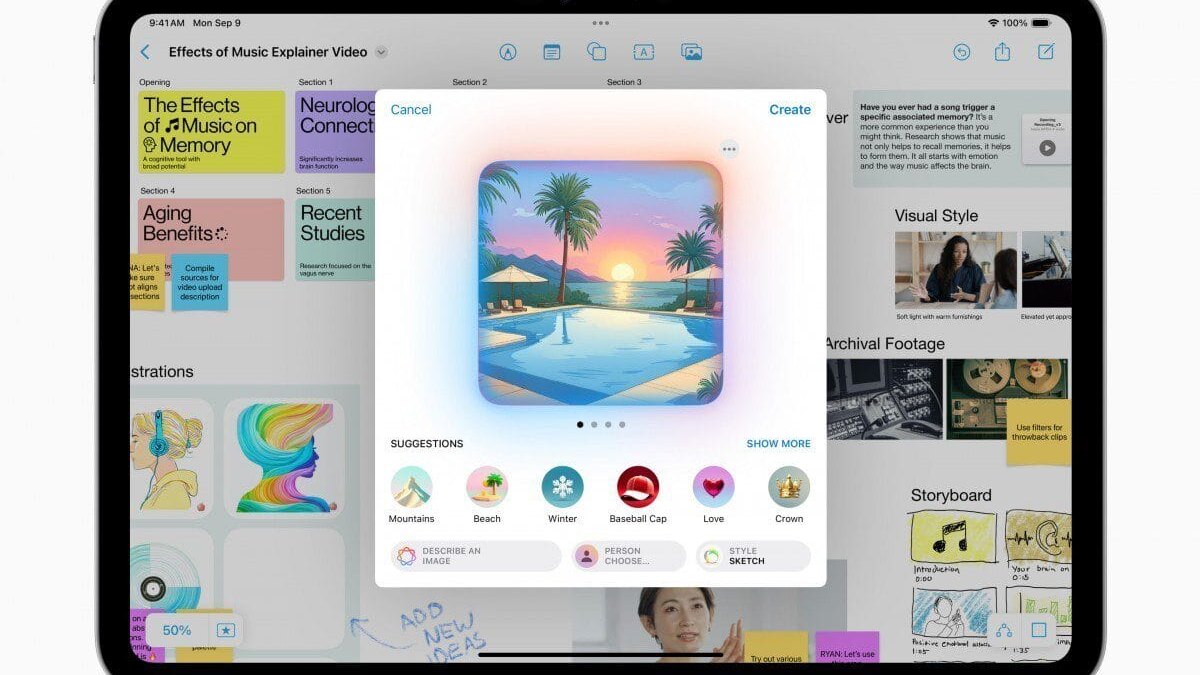Add a text box using the toolbar icon
Viewport: 1200px width, 675px height.
[644, 51]
